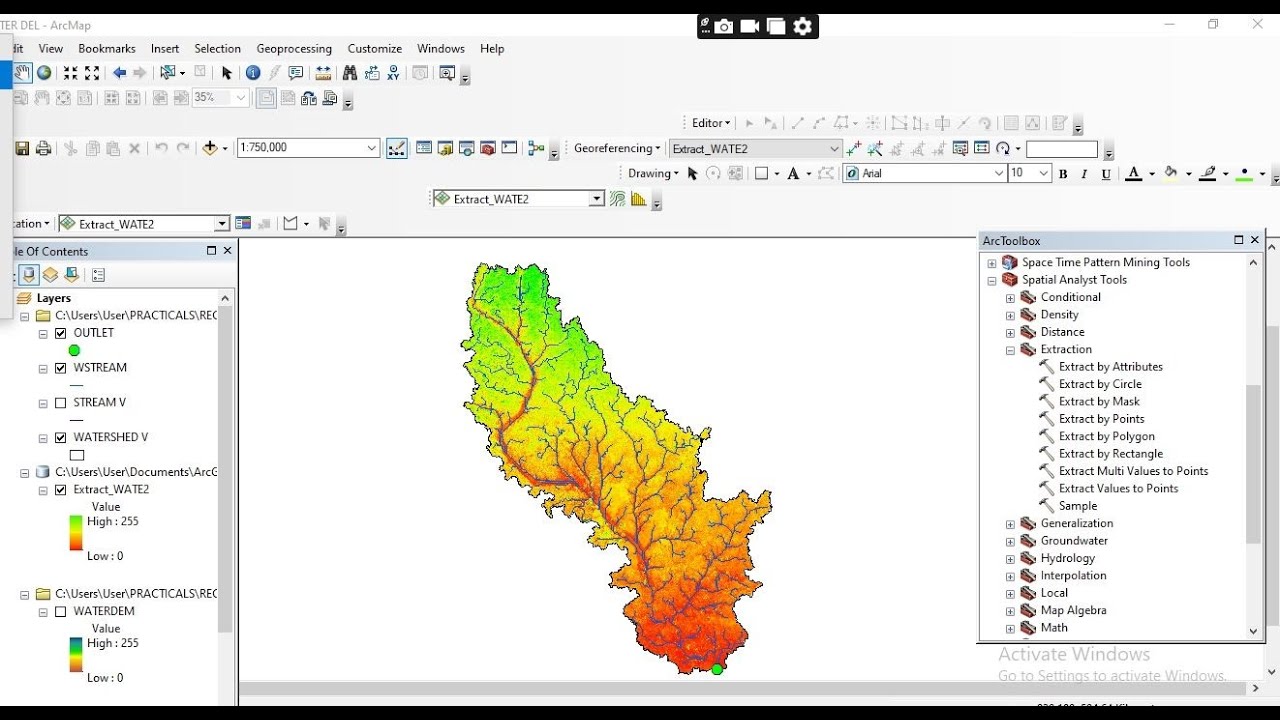Select the Extract by Mask tool
Image resolution: width=1280 pixels, height=720 pixels.
point(1099,402)
